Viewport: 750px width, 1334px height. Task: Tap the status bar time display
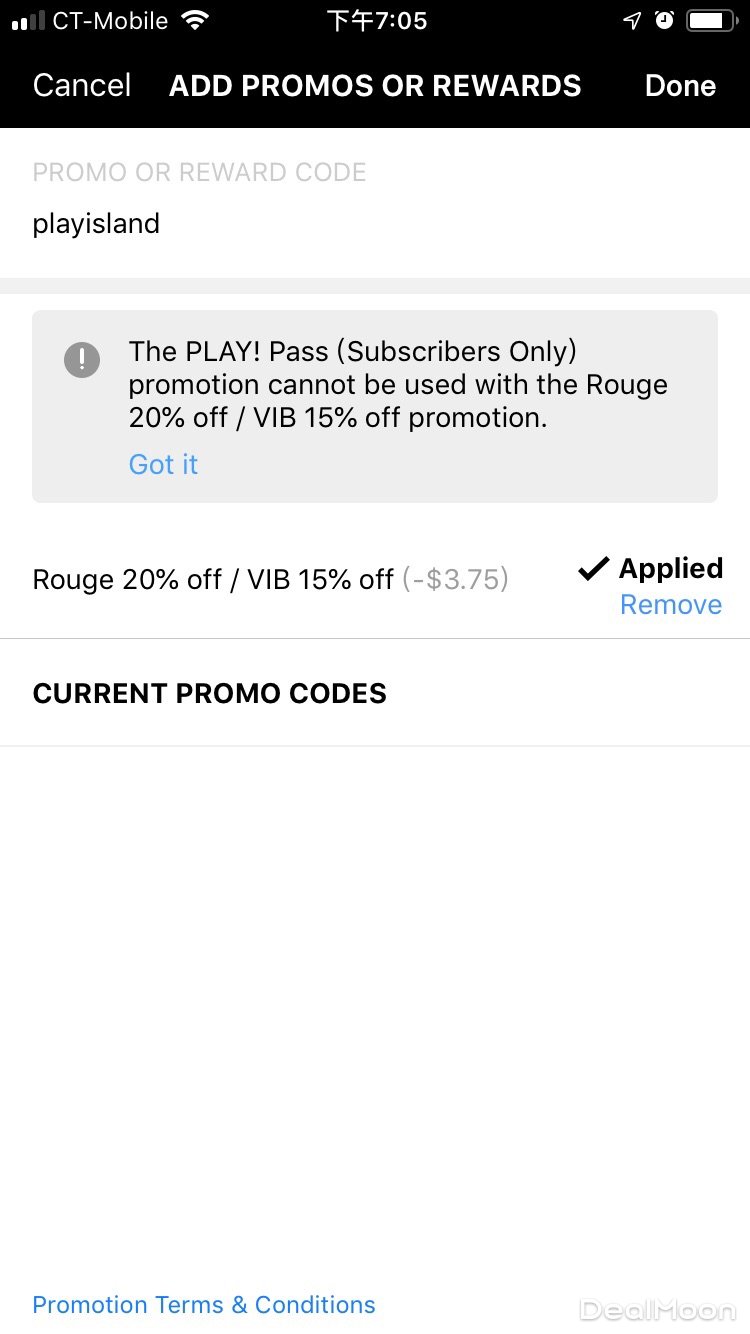(377, 21)
